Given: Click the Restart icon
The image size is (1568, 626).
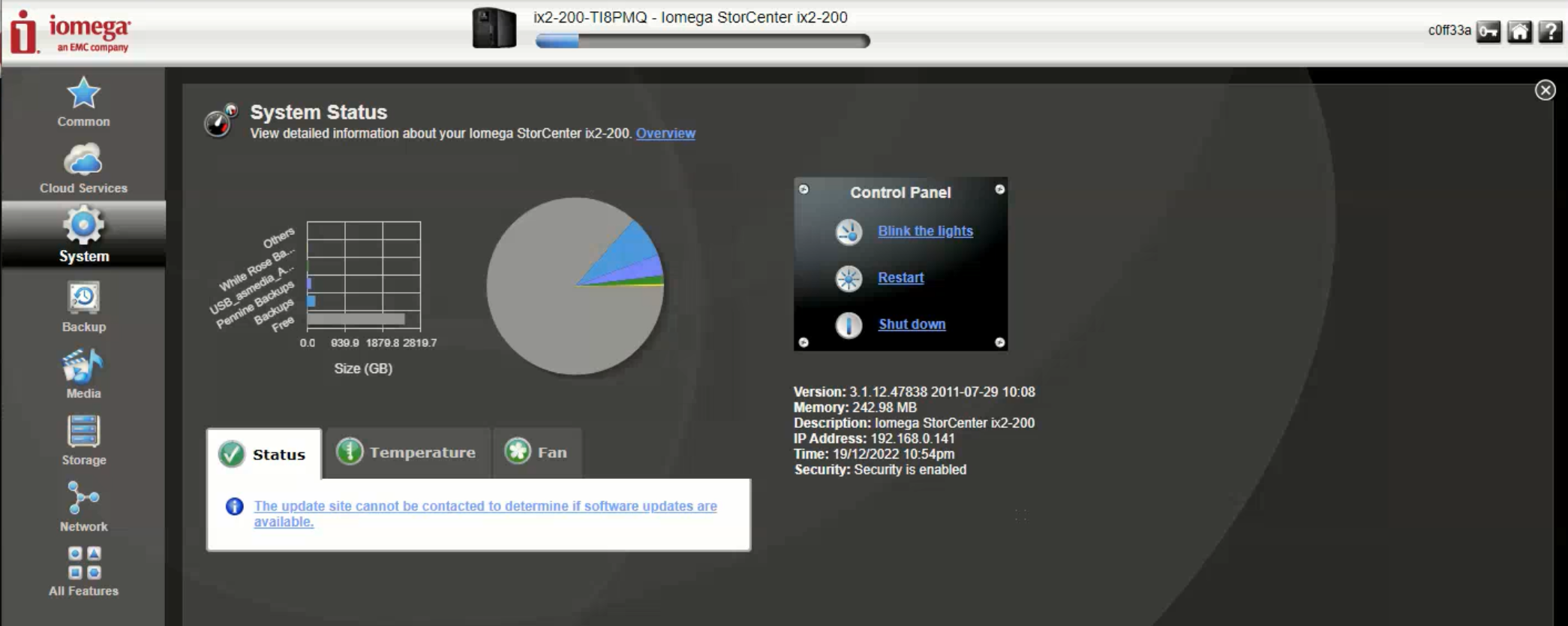Looking at the screenshot, I should pyautogui.click(x=849, y=278).
